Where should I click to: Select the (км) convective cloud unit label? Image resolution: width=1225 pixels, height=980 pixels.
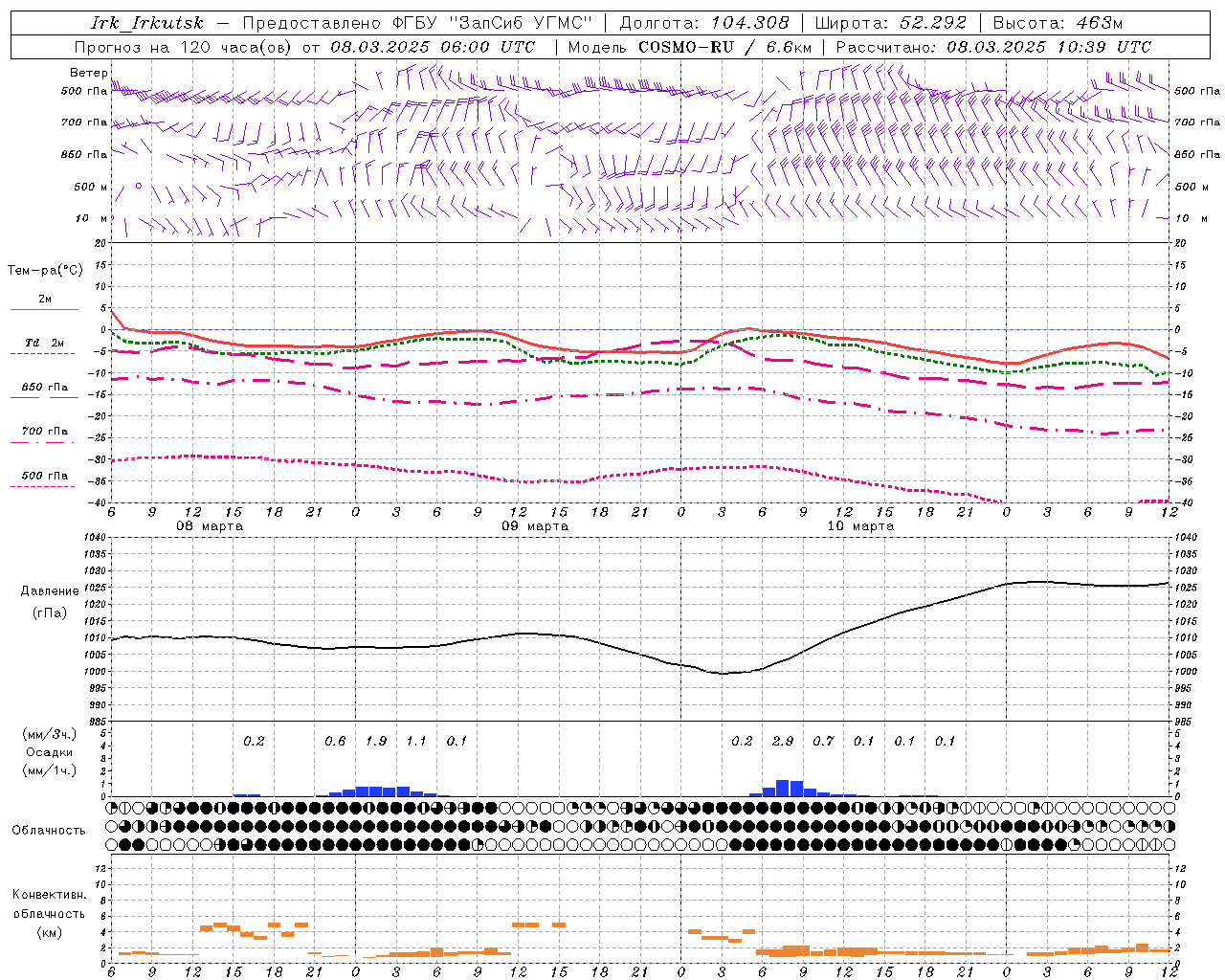point(49,931)
